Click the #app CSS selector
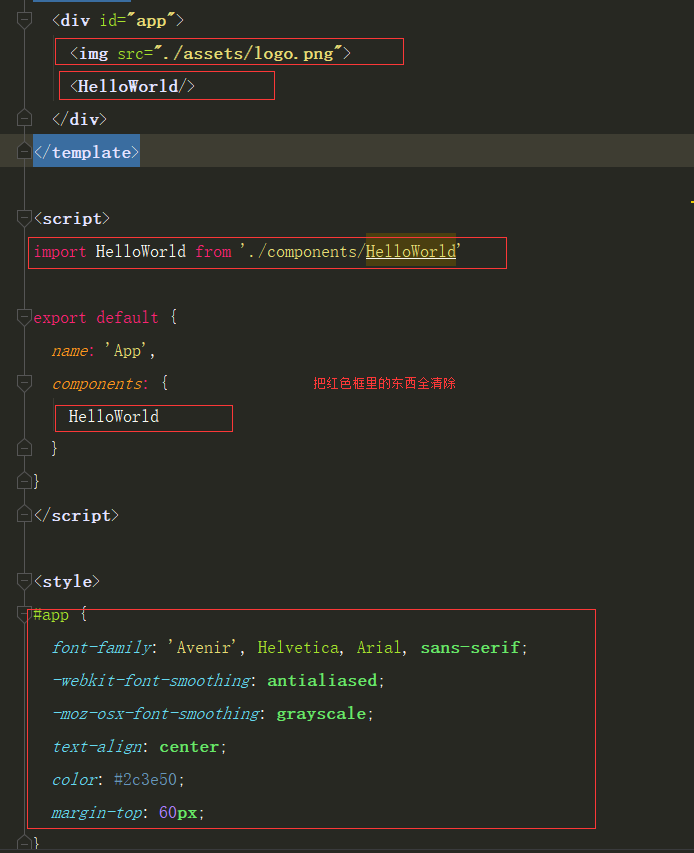 tap(51, 615)
